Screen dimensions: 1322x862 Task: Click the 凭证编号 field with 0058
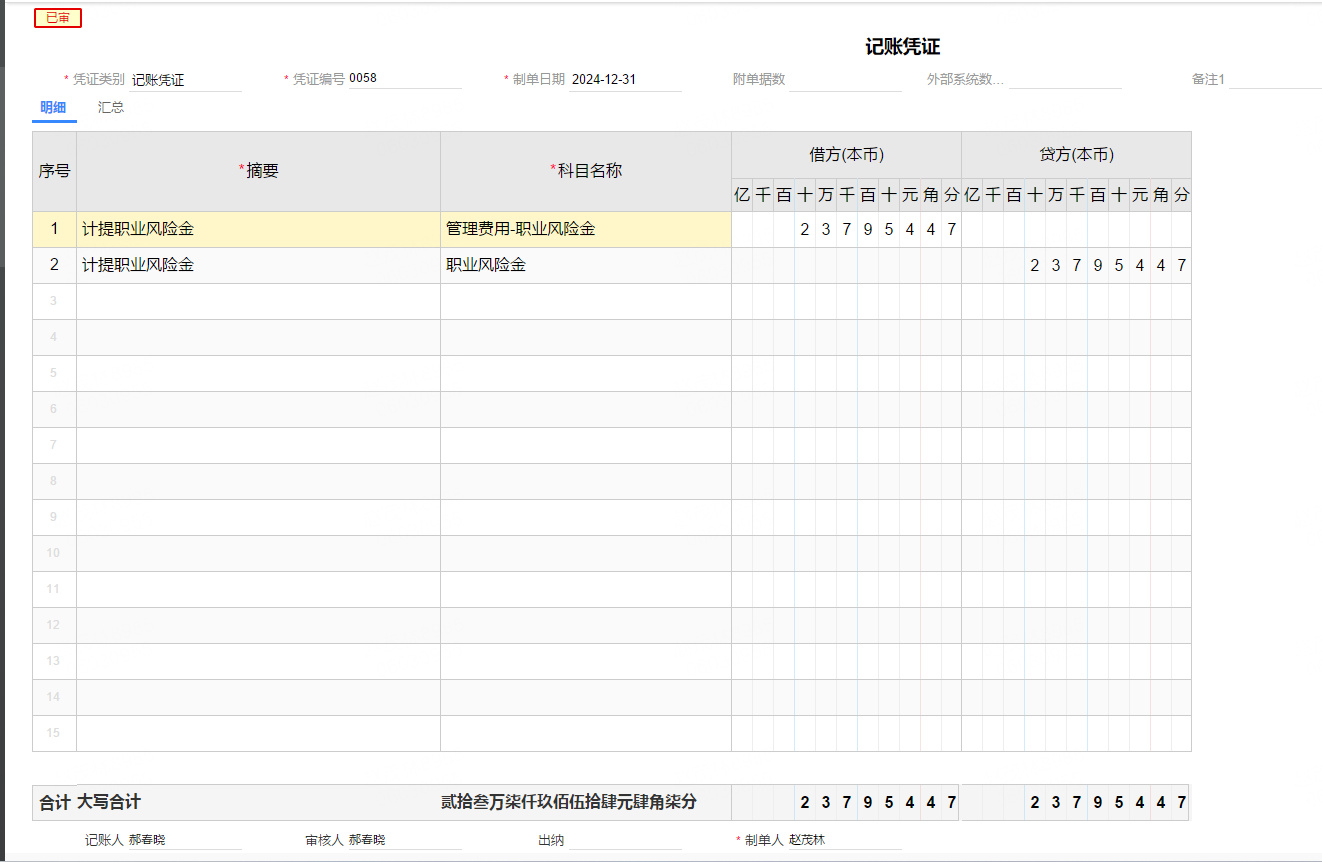403,79
